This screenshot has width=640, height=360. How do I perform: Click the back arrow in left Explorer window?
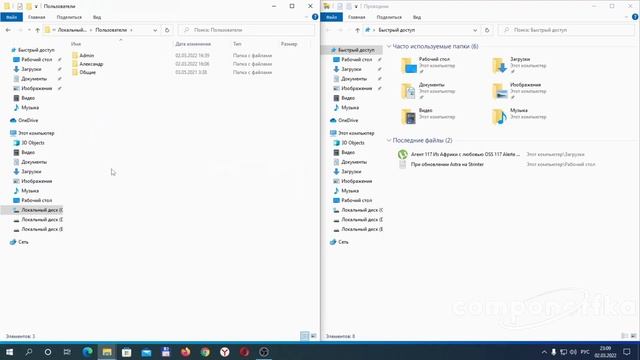point(8,30)
